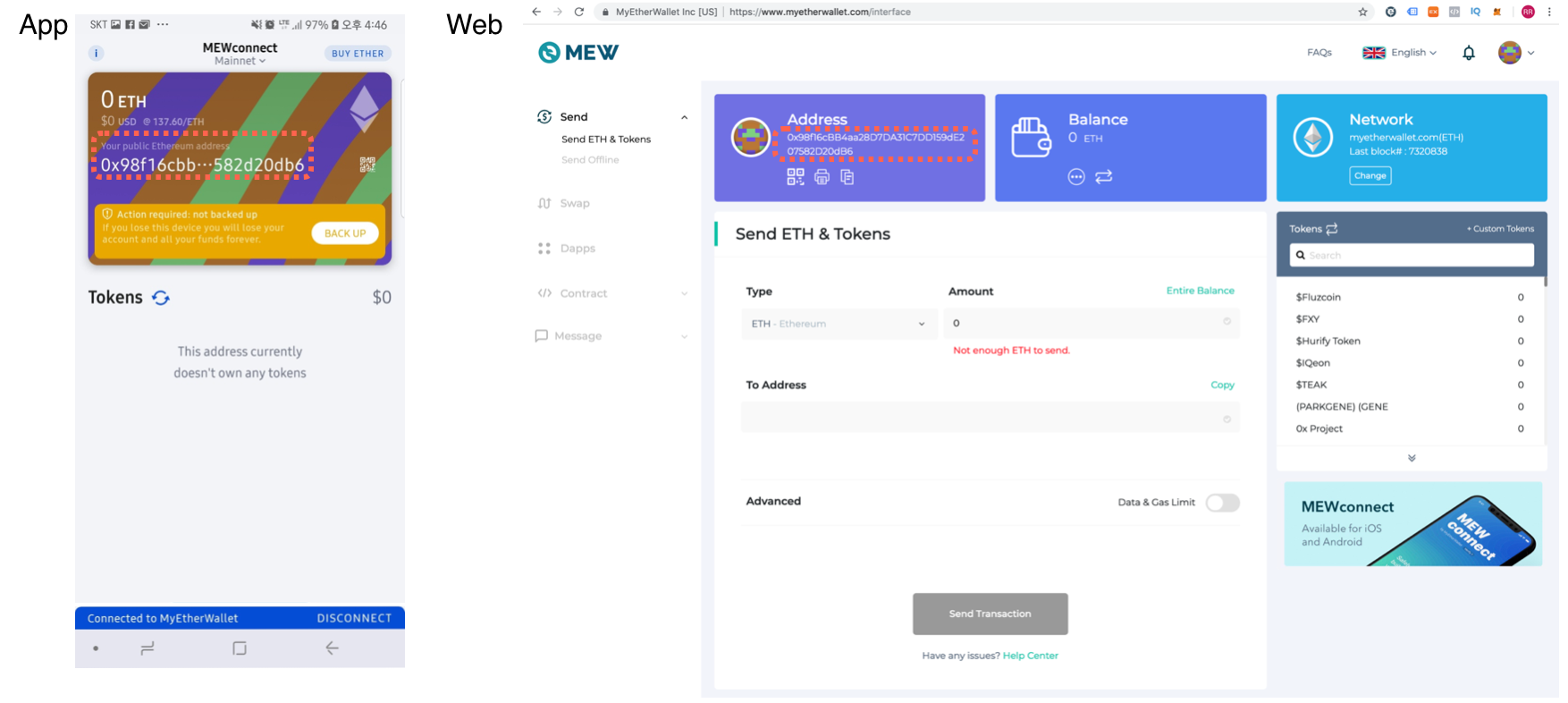Refresh balance on Balance card
Screen dimensions: 1568x703
(x=1104, y=177)
